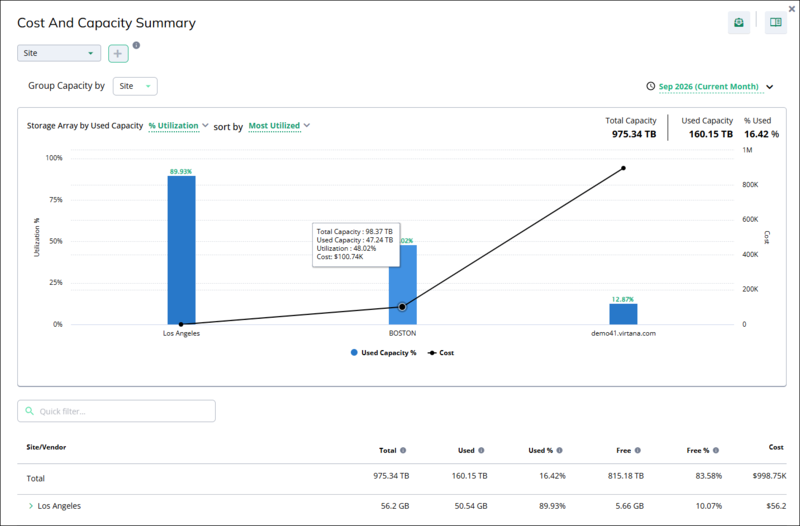800x526 pixels.
Task: Click the demo41.virtana.com cost data point
Action: [x=623, y=168]
